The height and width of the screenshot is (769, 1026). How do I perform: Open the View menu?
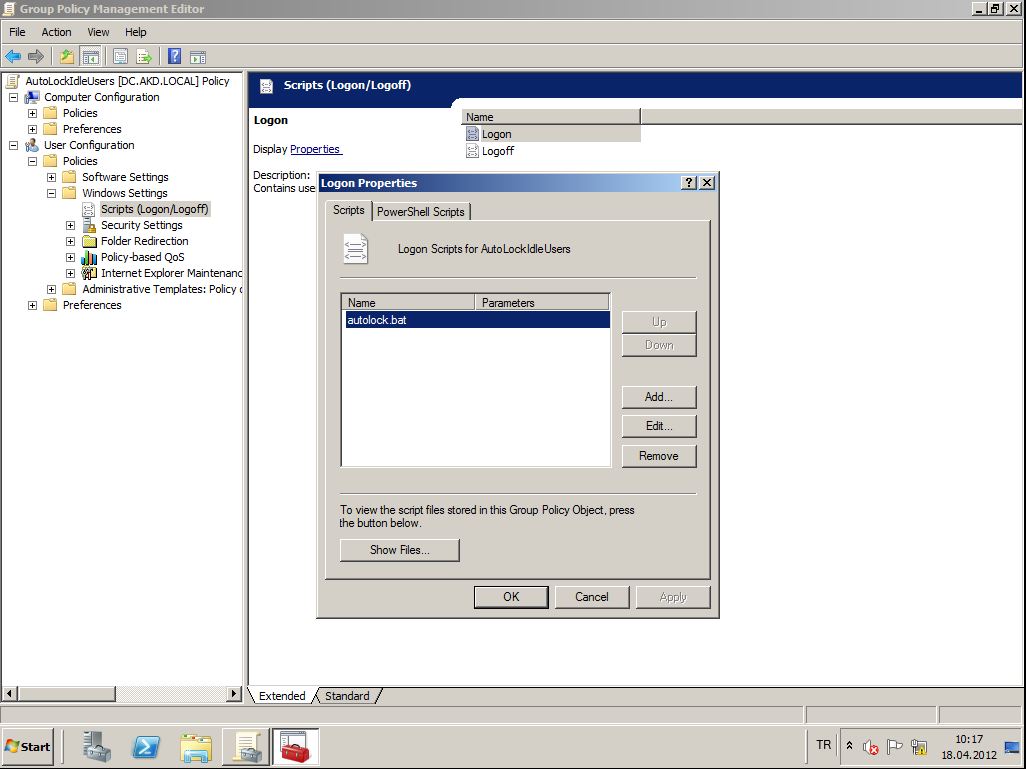[x=98, y=32]
